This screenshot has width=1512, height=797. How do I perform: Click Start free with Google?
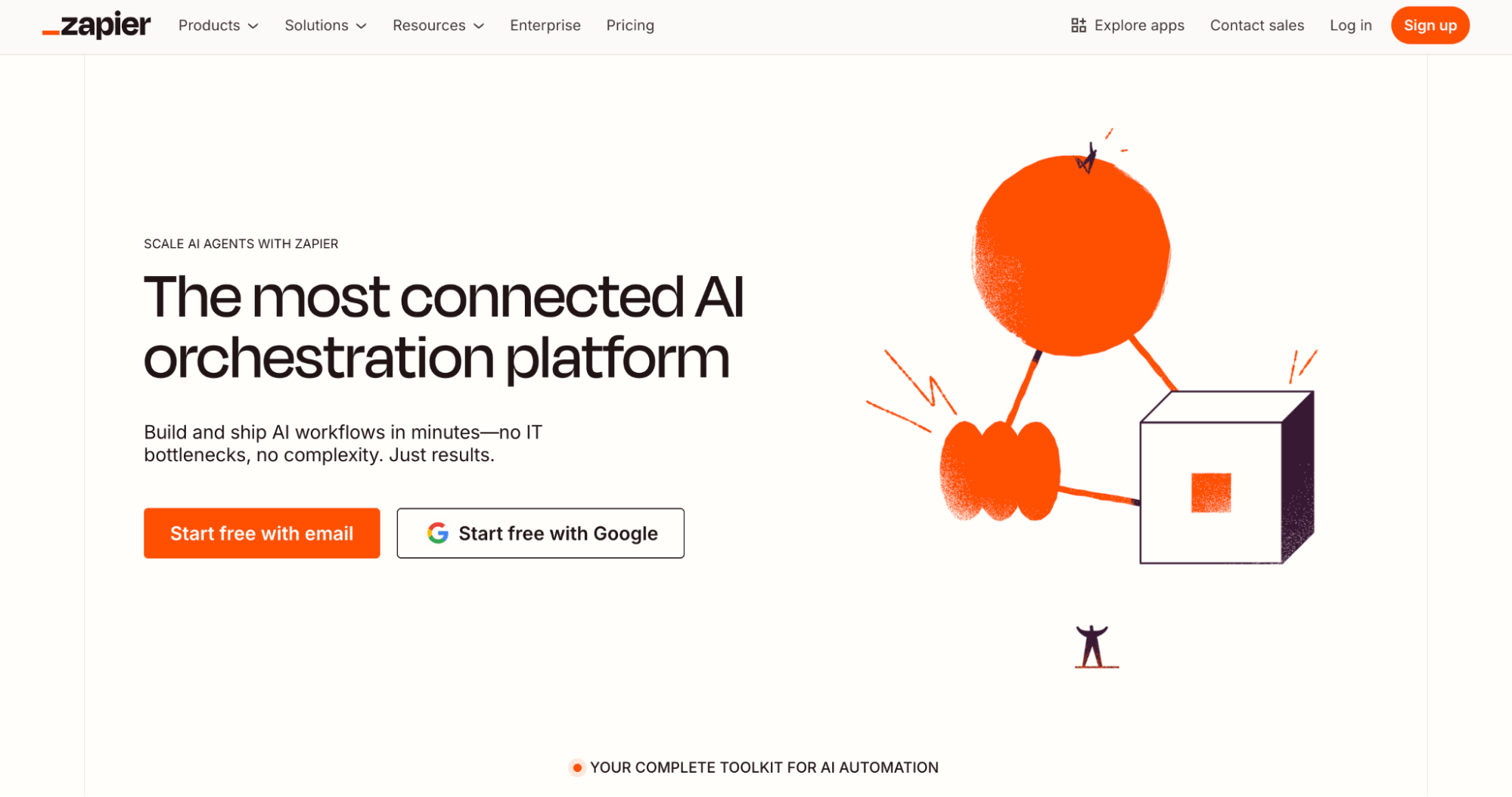(540, 533)
